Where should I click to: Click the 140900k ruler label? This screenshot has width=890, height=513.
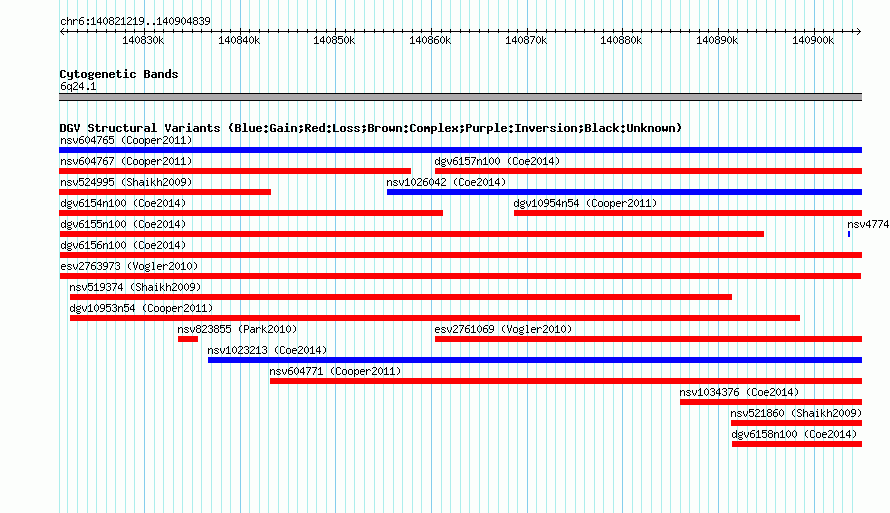point(813,40)
